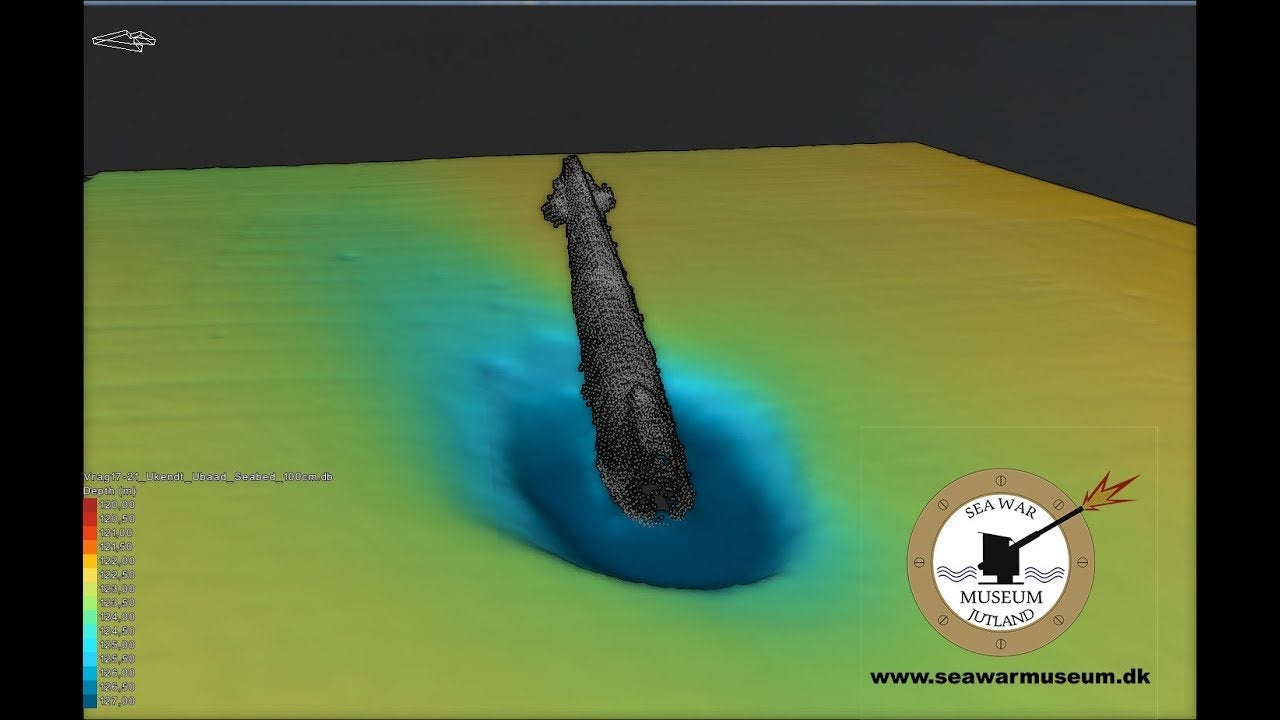Open the www.seawarmuseum.dk link
This screenshot has width=1280, height=720.
point(1009,677)
